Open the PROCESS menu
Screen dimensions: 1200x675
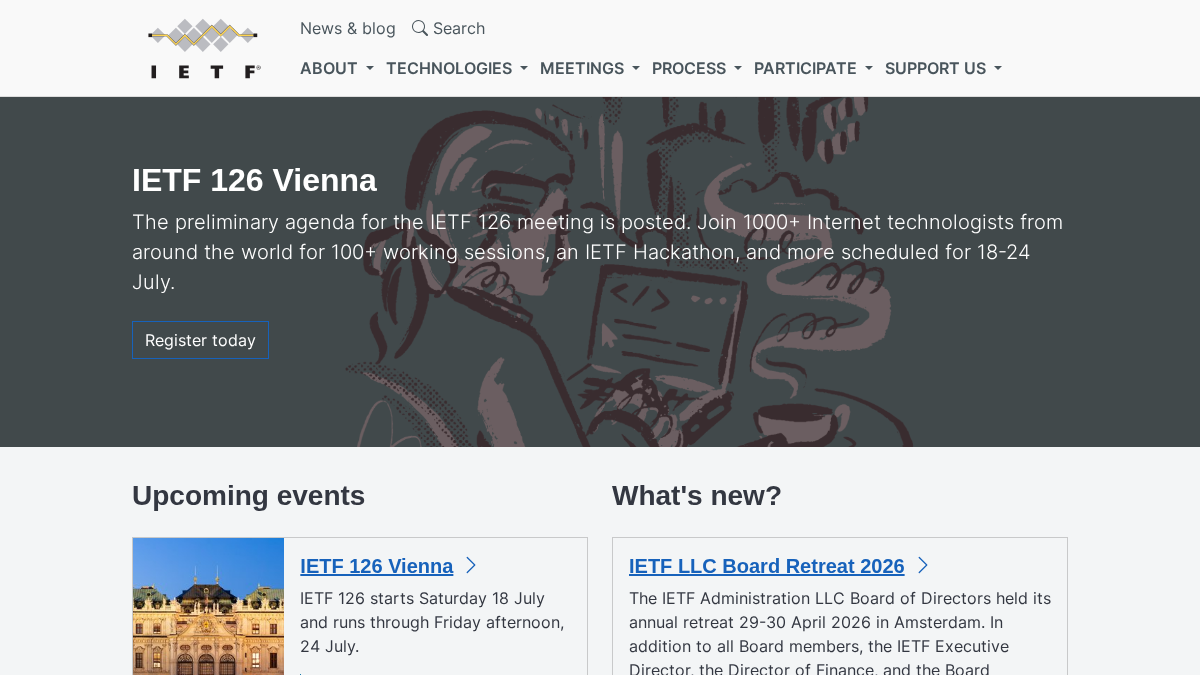tap(697, 68)
